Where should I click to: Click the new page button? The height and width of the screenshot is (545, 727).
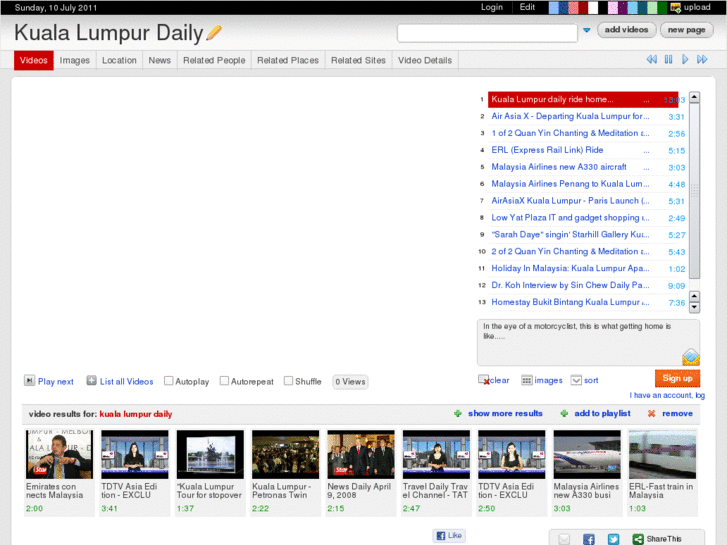click(686, 30)
